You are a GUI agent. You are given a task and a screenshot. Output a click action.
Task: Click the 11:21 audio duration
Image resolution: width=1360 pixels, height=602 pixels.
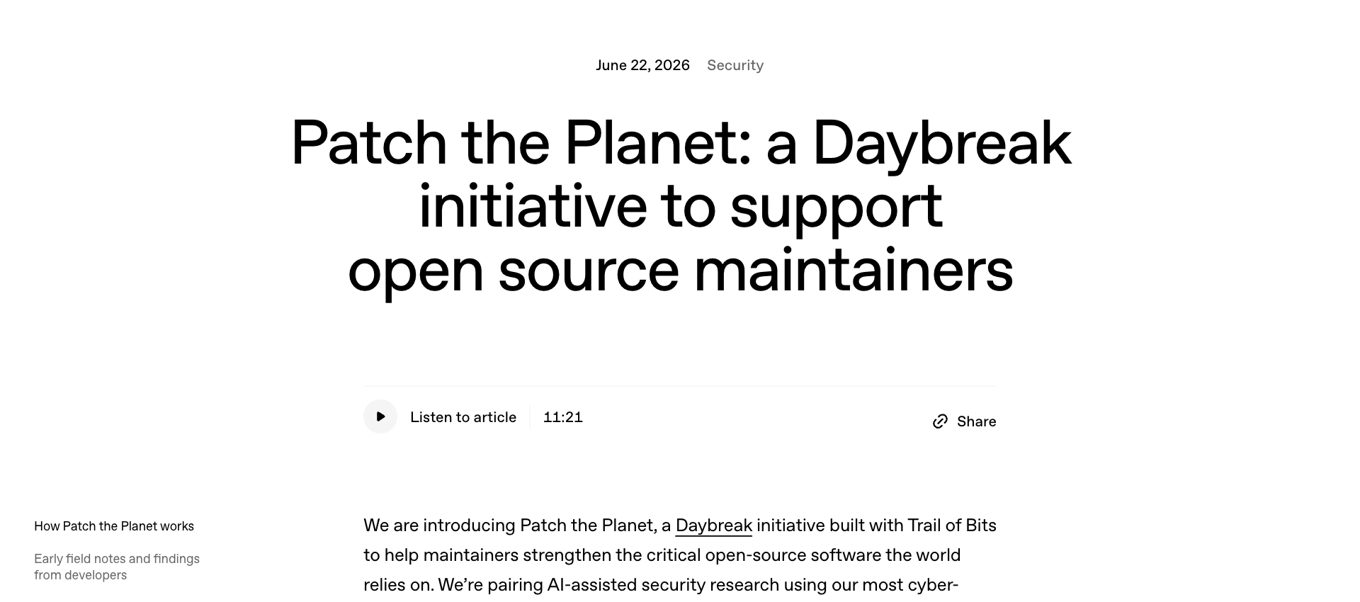click(563, 417)
